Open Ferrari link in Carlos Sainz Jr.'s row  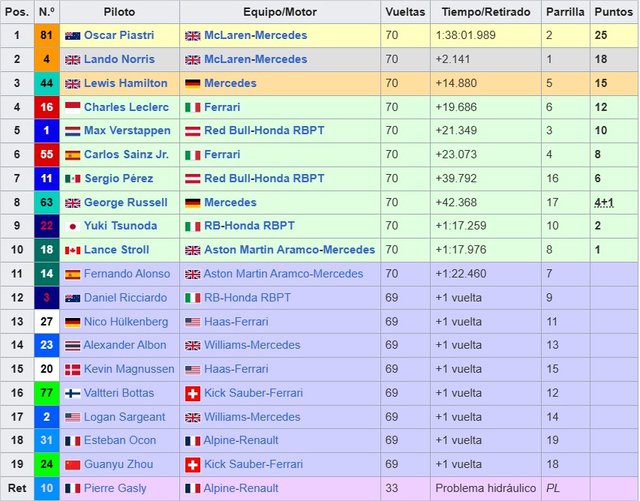[222, 155]
